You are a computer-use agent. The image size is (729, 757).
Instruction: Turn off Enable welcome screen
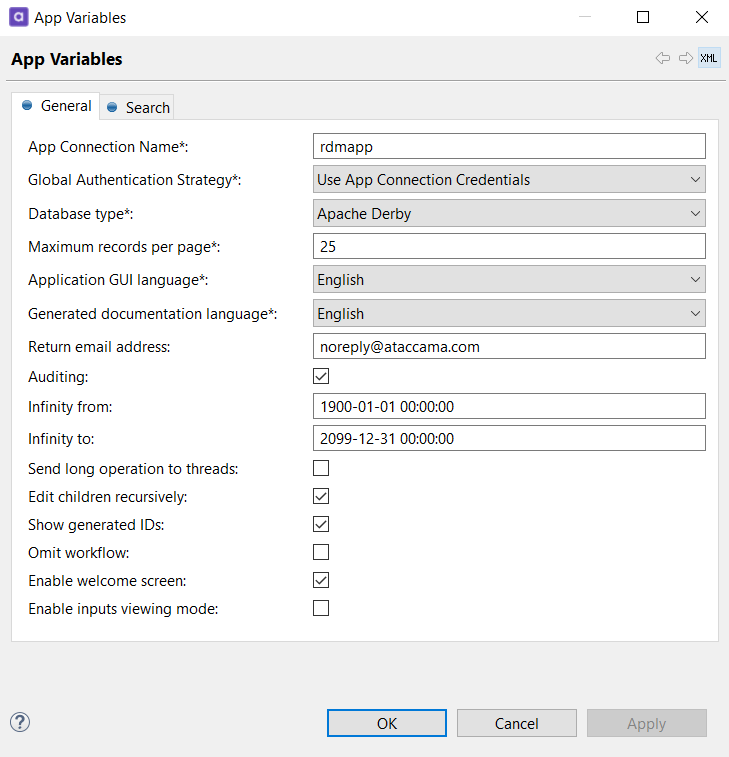(x=321, y=580)
